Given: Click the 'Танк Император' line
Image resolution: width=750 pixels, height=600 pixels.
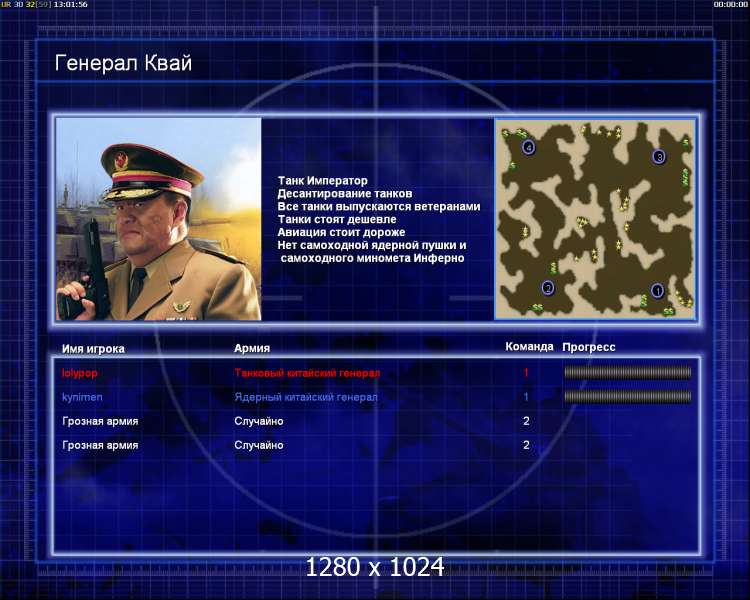Looking at the screenshot, I should [x=322, y=180].
